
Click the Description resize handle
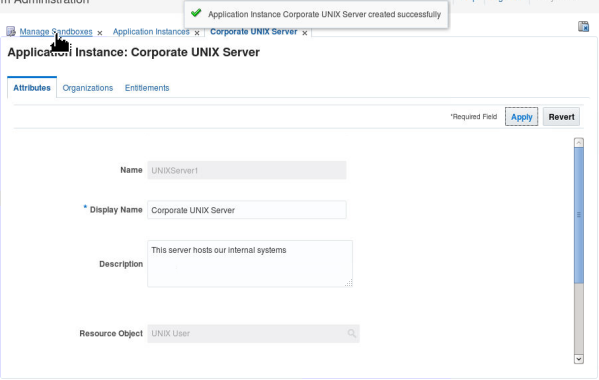(x=349, y=283)
